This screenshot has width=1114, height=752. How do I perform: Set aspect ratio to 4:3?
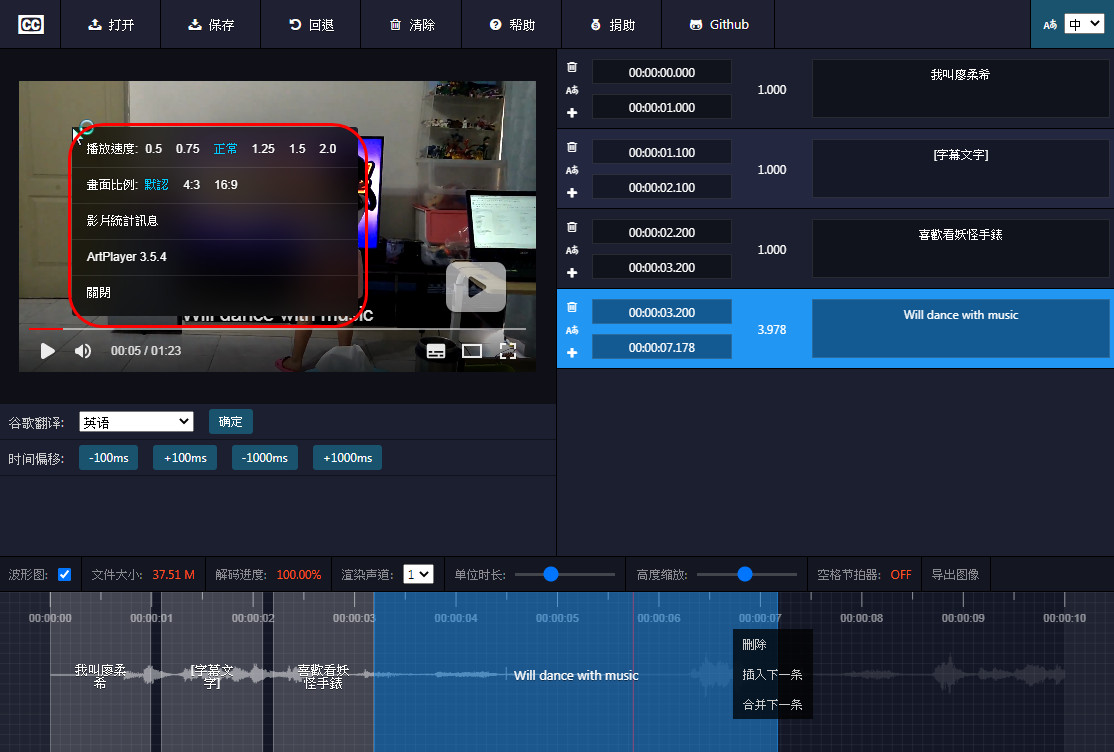[192, 185]
